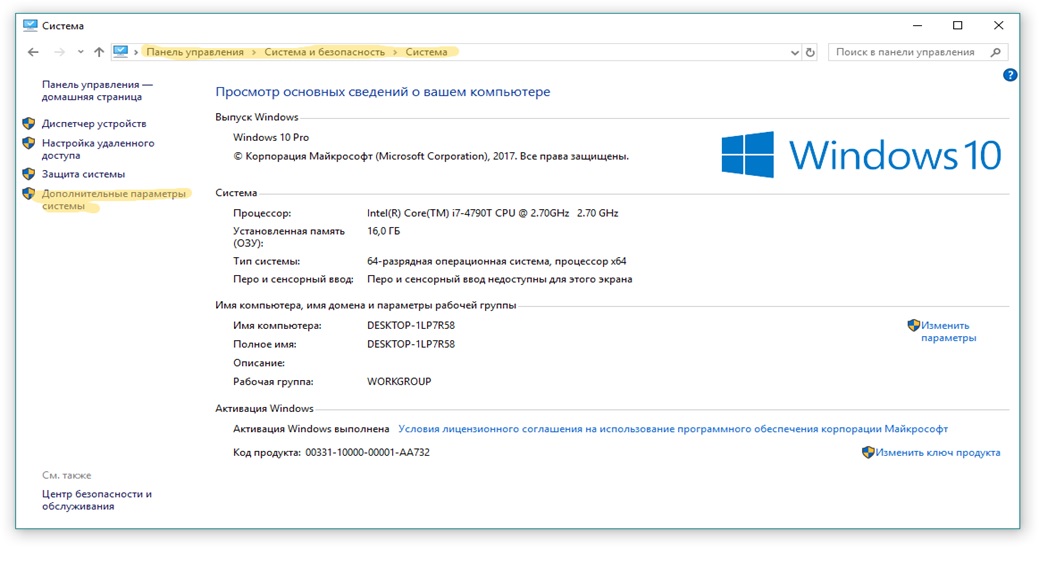Click computer name 'DESKTOP-1LP7R58' beside 'Имя компьютера'
The width and height of the screenshot is (1048, 576).
411,325
